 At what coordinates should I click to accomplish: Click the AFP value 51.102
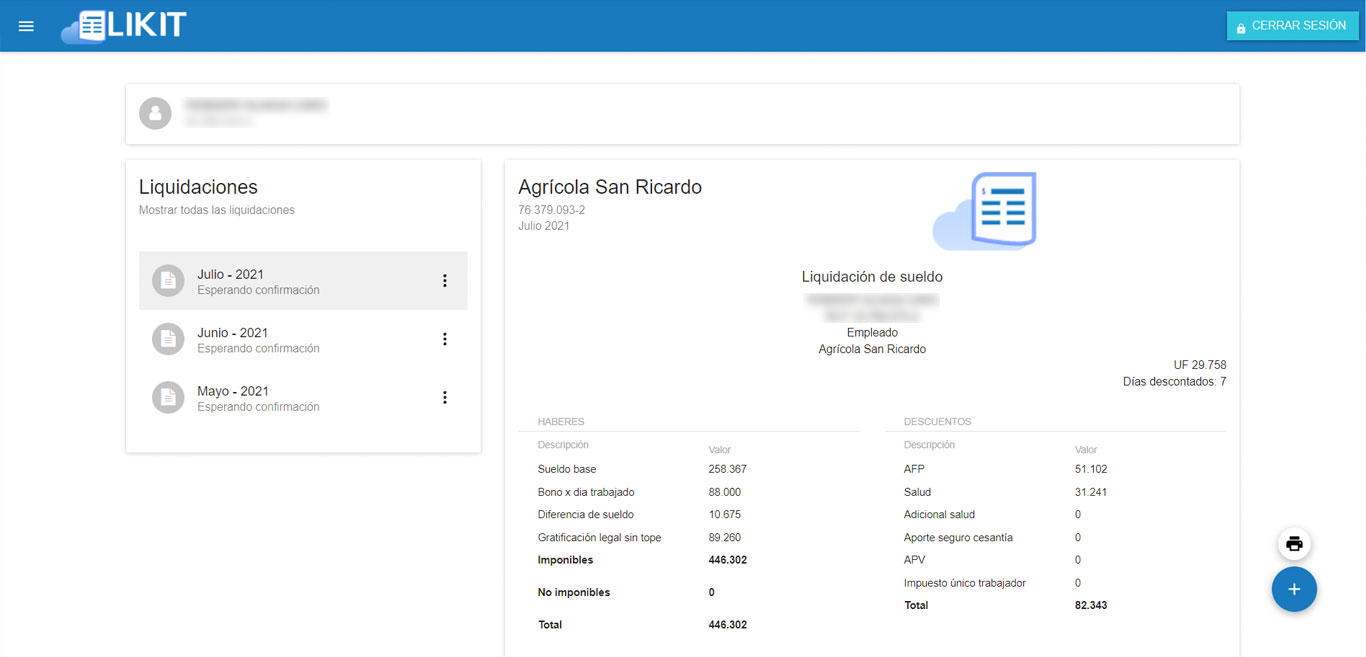point(1091,469)
